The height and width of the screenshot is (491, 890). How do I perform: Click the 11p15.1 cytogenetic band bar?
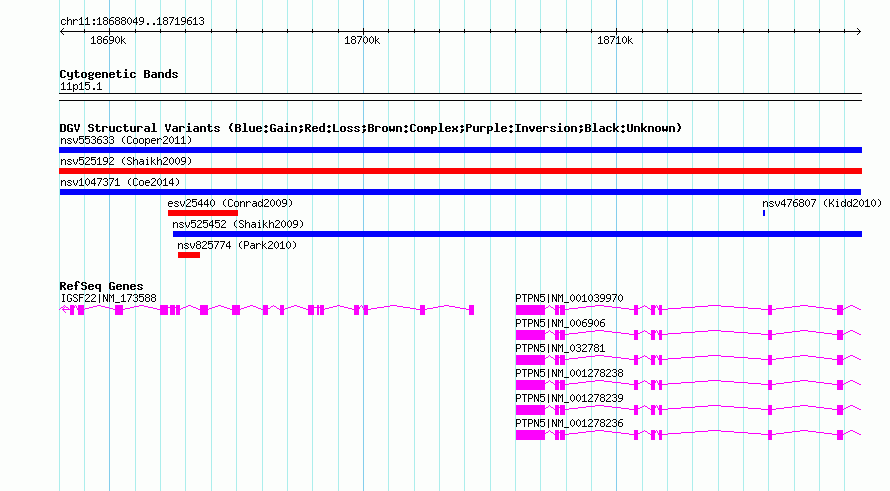[x=460, y=97]
